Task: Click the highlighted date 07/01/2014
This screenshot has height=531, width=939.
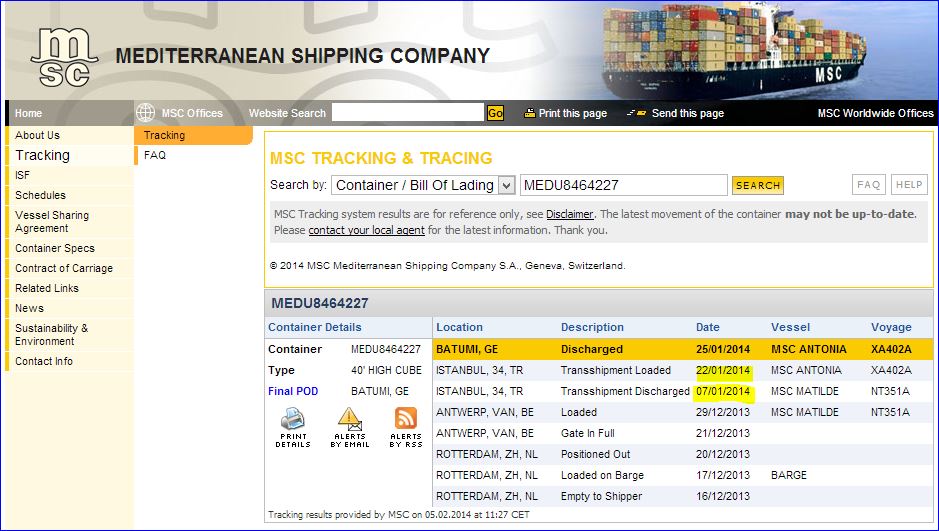Action: (723, 392)
